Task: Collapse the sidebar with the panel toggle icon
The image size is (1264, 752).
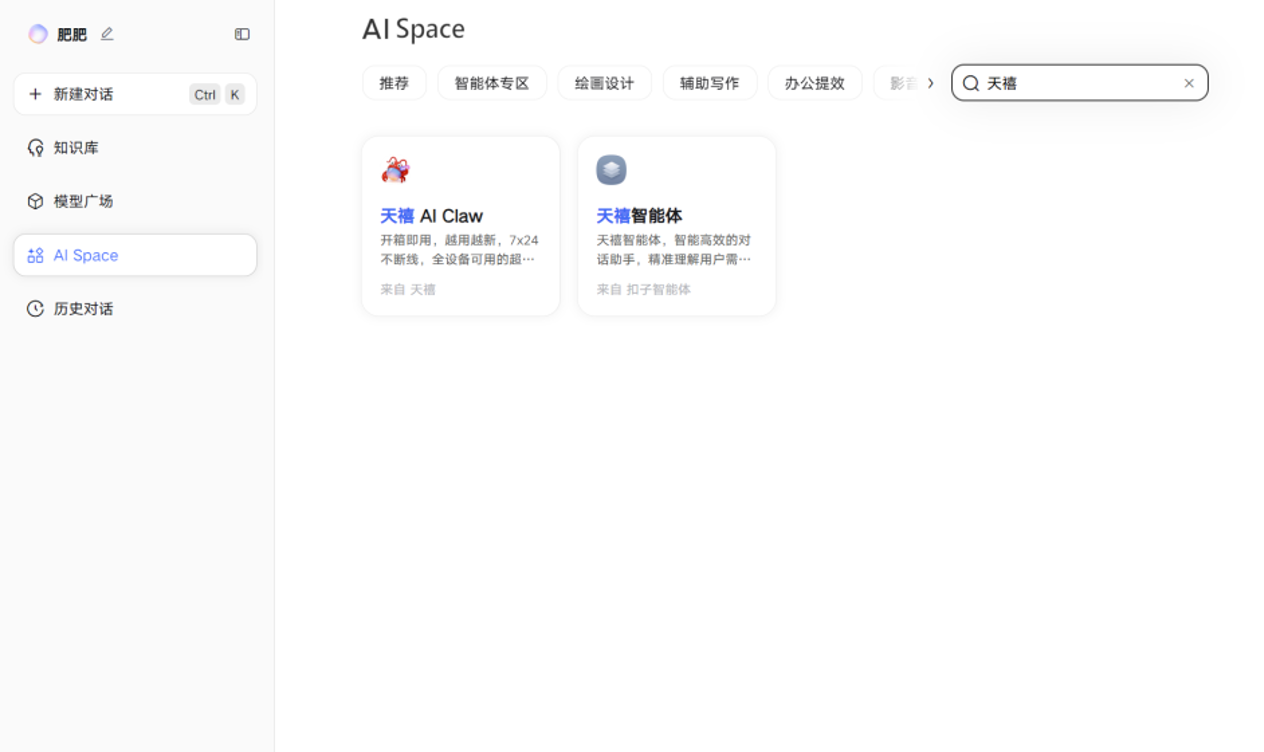Action: coord(242,34)
